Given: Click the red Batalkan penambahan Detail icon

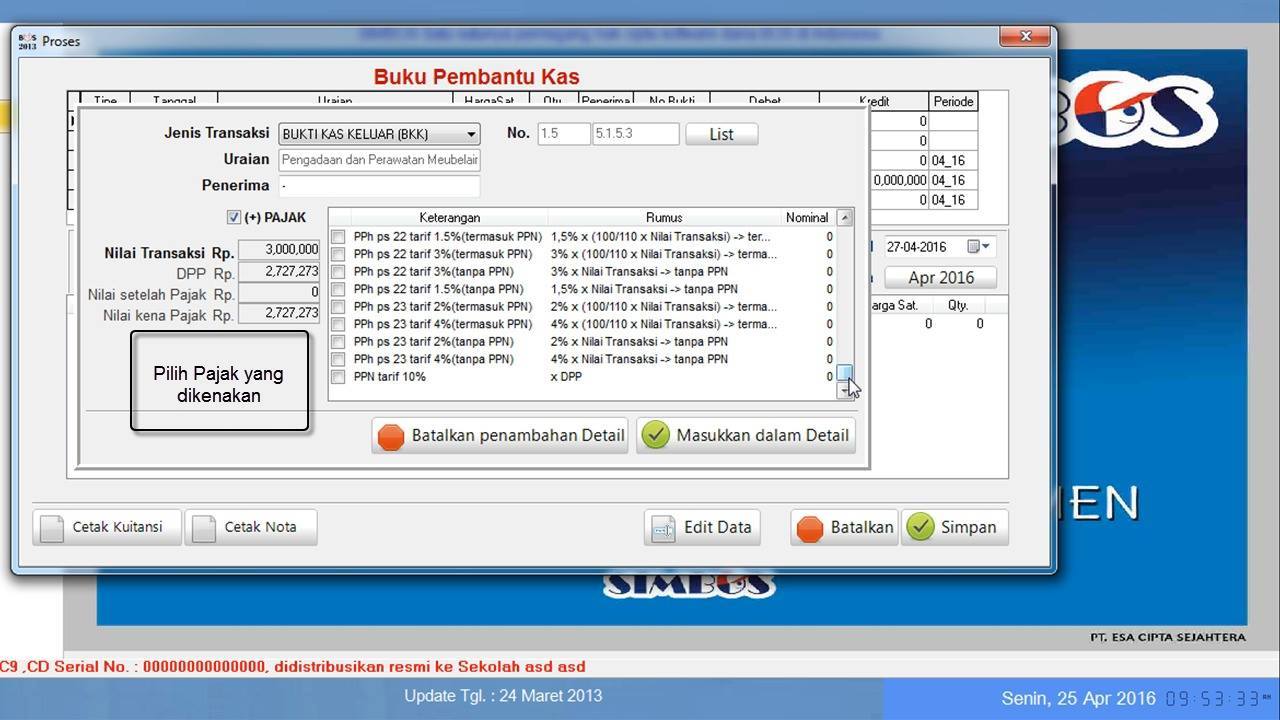Looking at the screenshot, I should pyautogui.click(x=391, y=436).
